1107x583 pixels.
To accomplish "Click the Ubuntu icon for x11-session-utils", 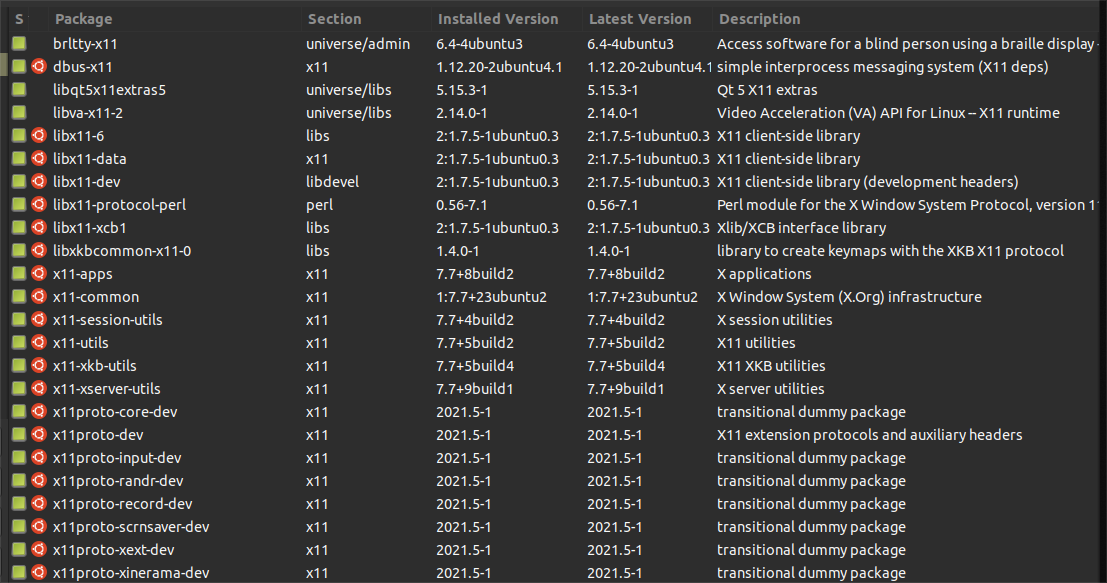I will pos(39,319).
